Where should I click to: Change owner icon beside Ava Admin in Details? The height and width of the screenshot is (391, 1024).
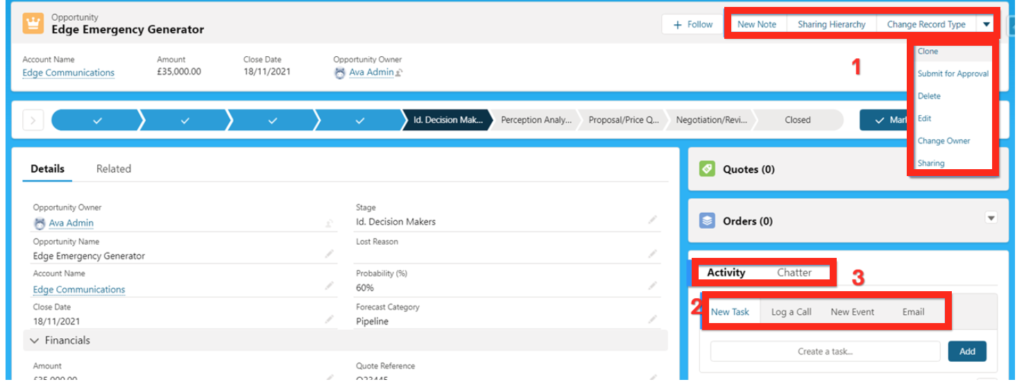[330, 223]
